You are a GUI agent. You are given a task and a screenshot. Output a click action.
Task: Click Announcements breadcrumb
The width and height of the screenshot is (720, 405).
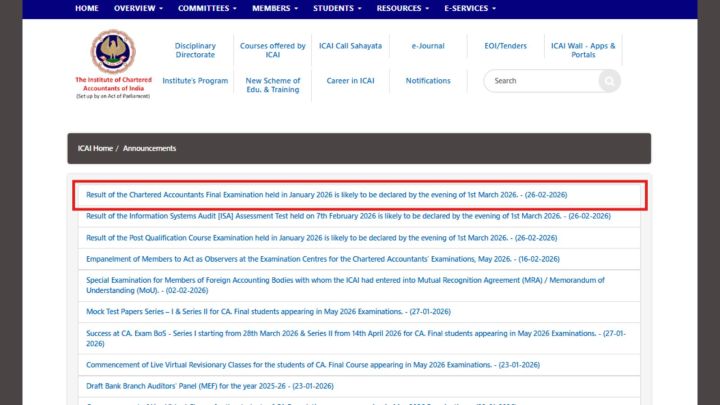pyautogui.click(x=149, y=148)
